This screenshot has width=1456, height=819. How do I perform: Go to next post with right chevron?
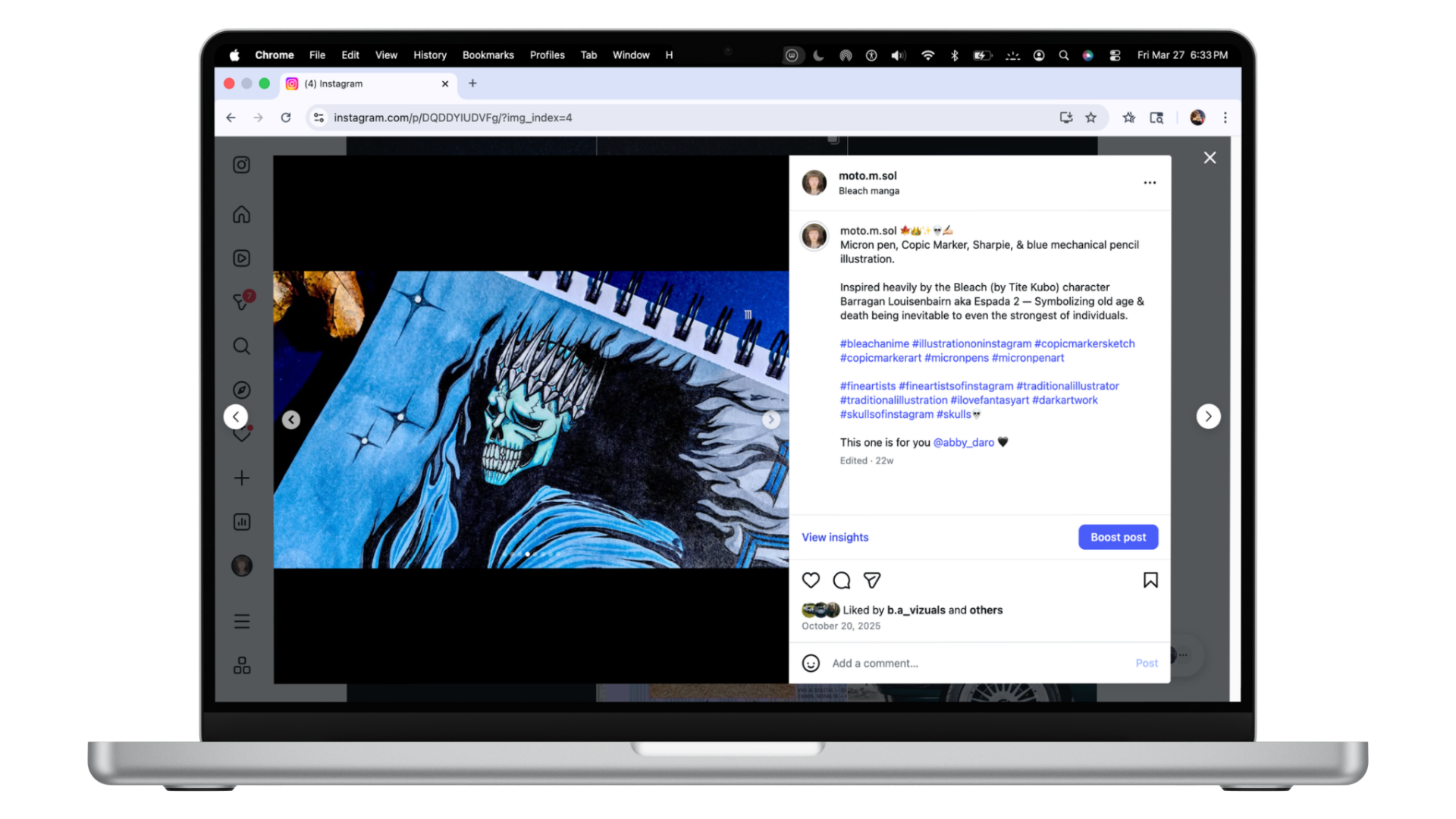tap(1208, 416)
